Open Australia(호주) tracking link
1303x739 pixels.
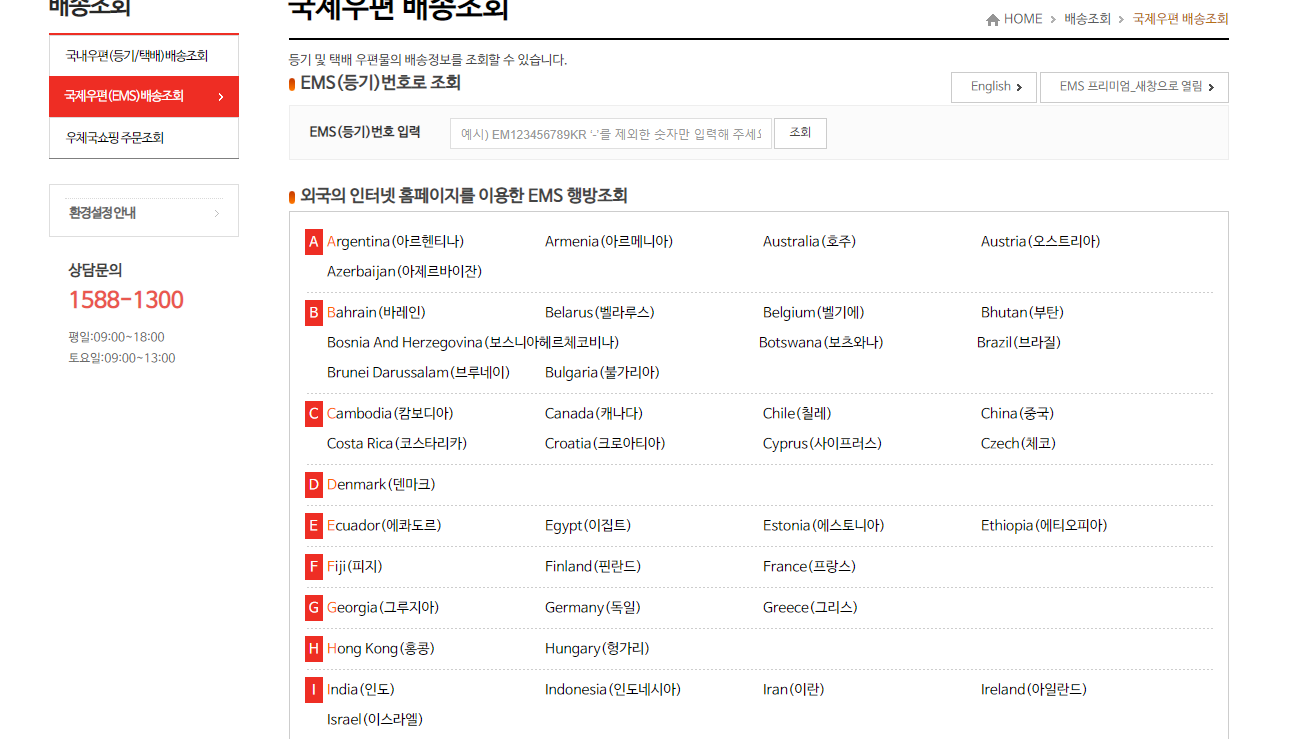point(809,242)
